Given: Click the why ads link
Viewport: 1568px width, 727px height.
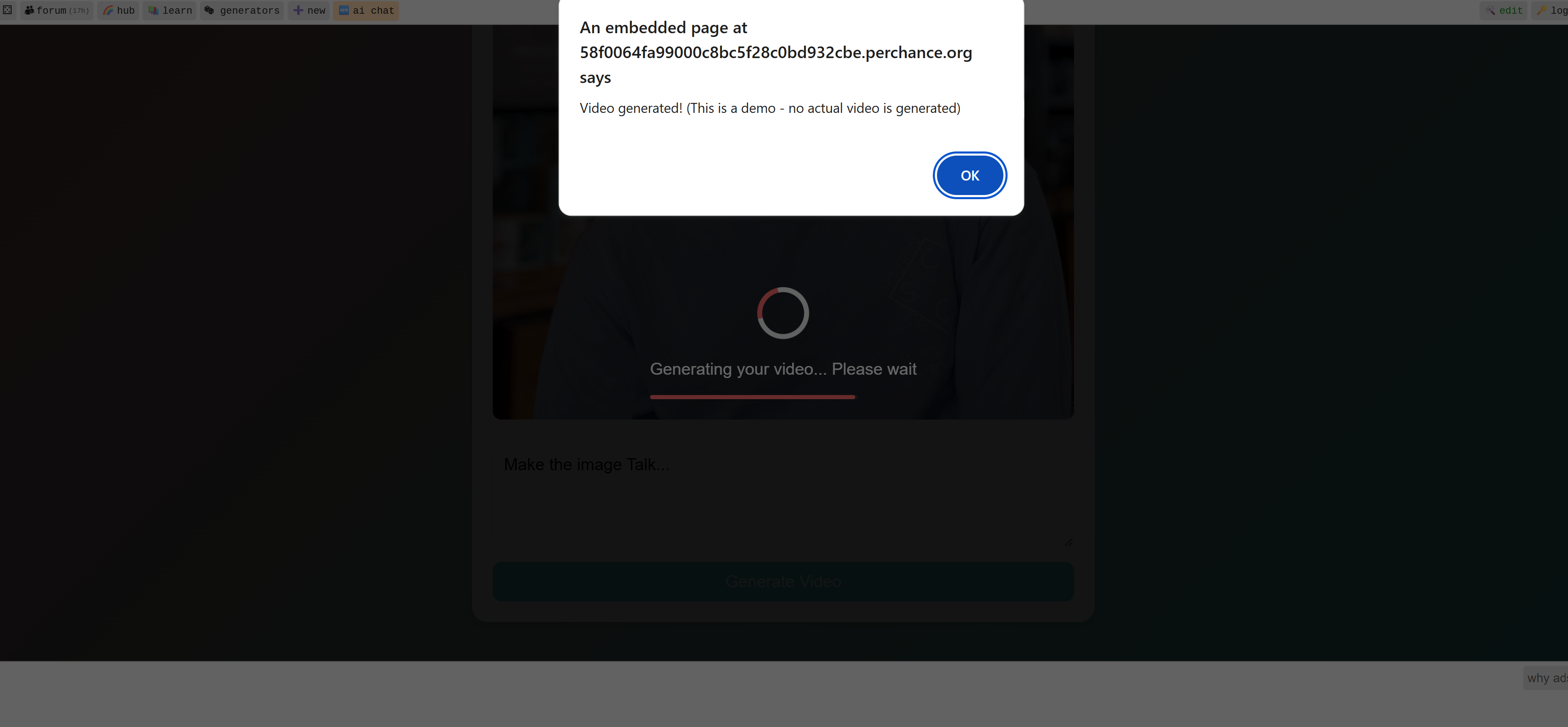Looking at the screenshot, I should pos(1546,678).
